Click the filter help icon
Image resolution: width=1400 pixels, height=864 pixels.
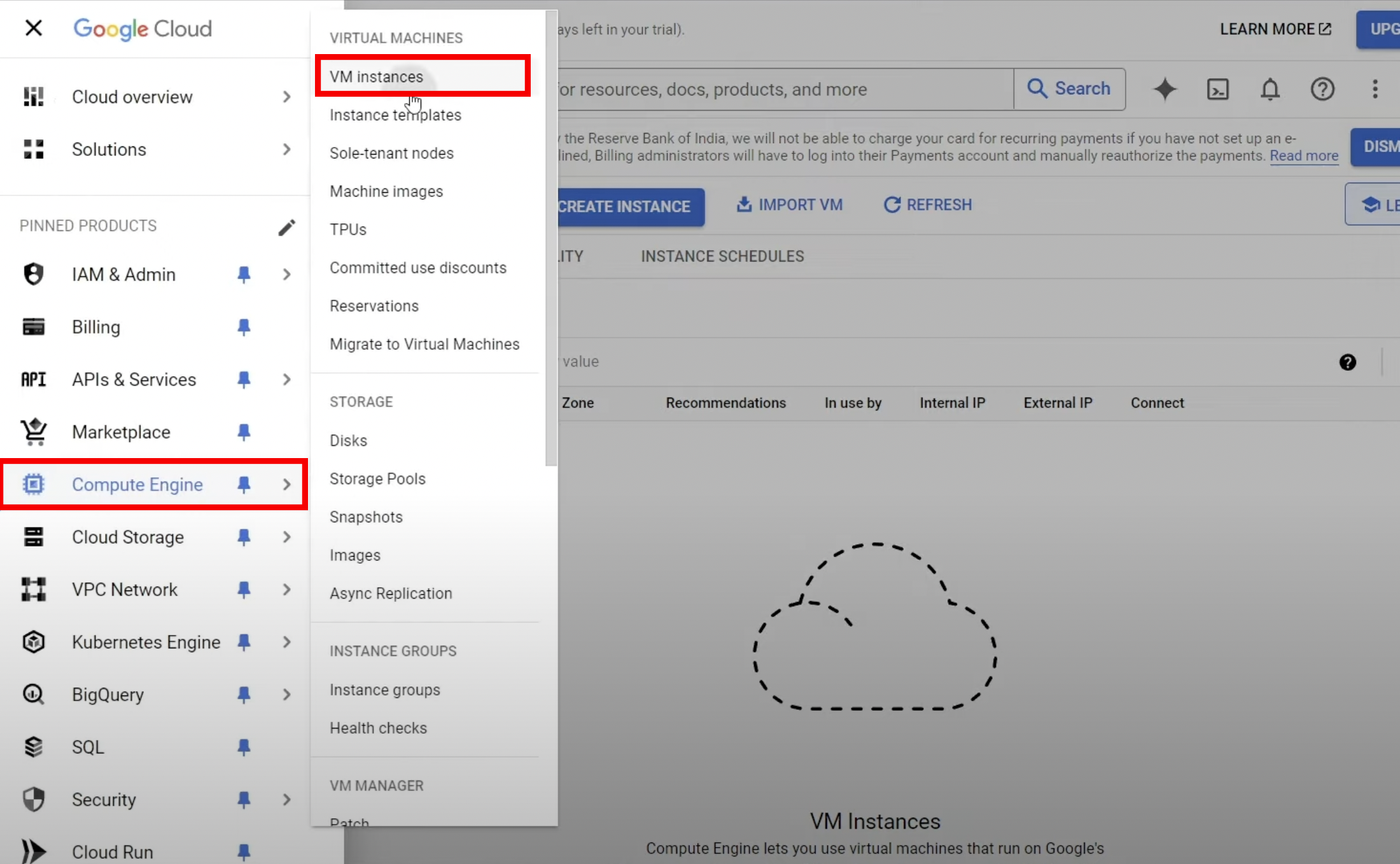click(1347, 362)
